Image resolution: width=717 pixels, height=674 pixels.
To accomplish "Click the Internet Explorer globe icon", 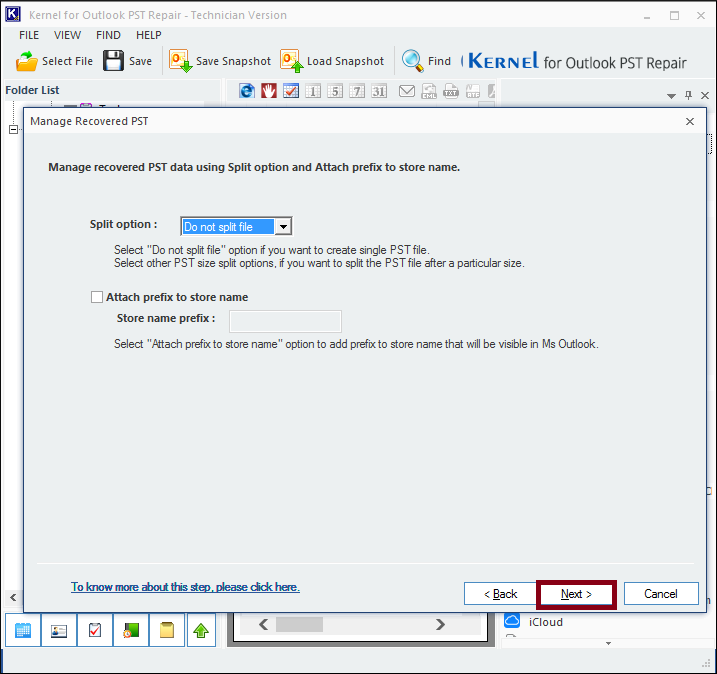I will (247, 91).
